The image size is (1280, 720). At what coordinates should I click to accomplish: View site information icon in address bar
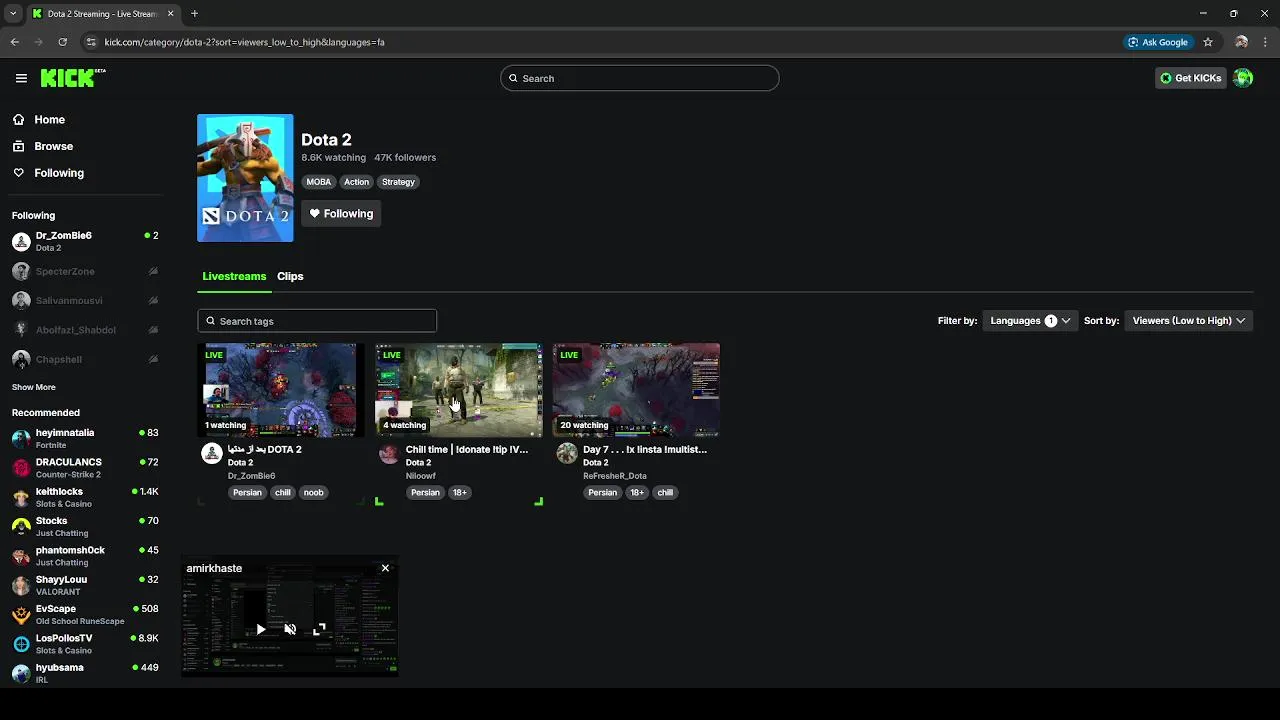91,42
